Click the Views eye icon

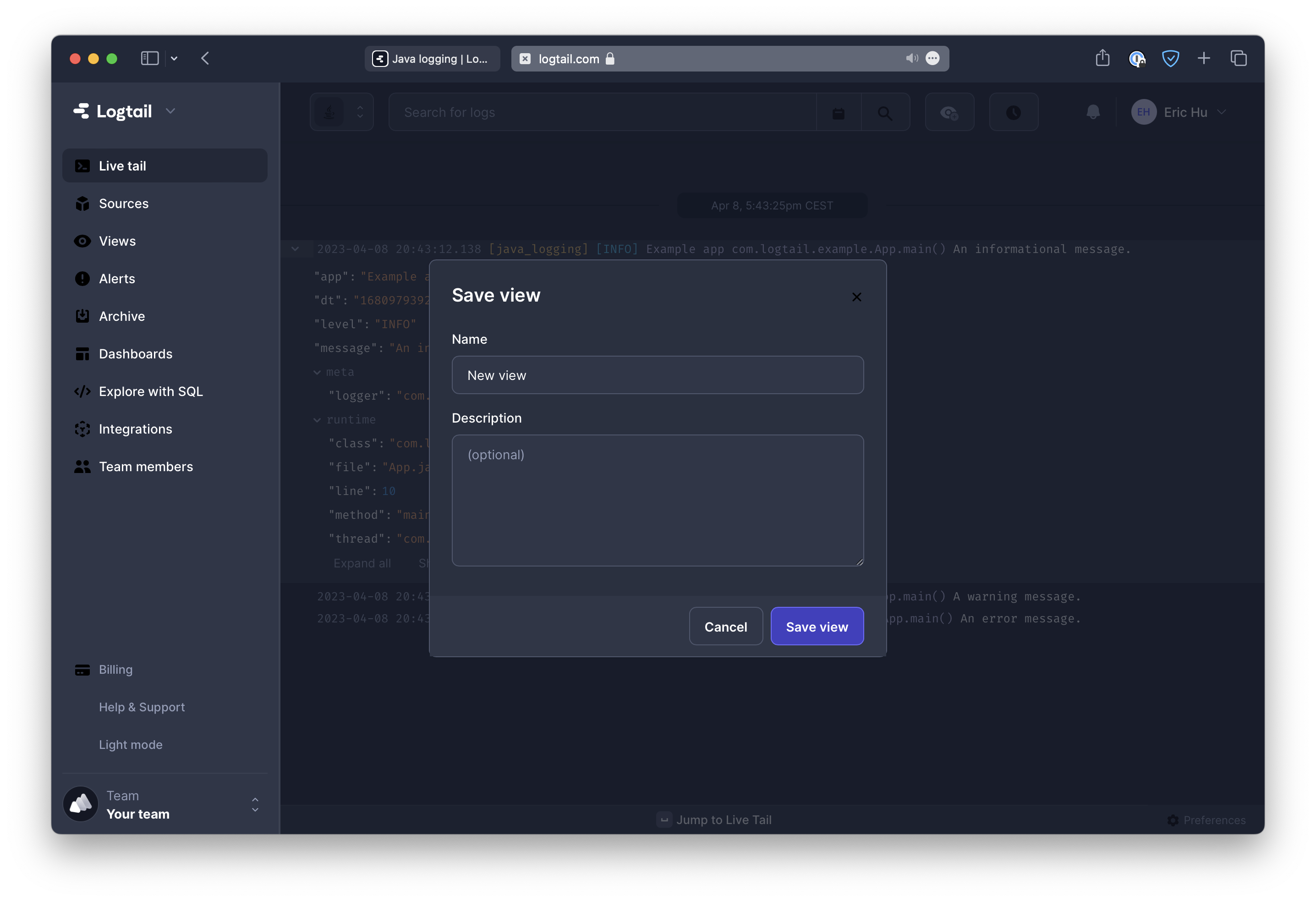[82, 241]
